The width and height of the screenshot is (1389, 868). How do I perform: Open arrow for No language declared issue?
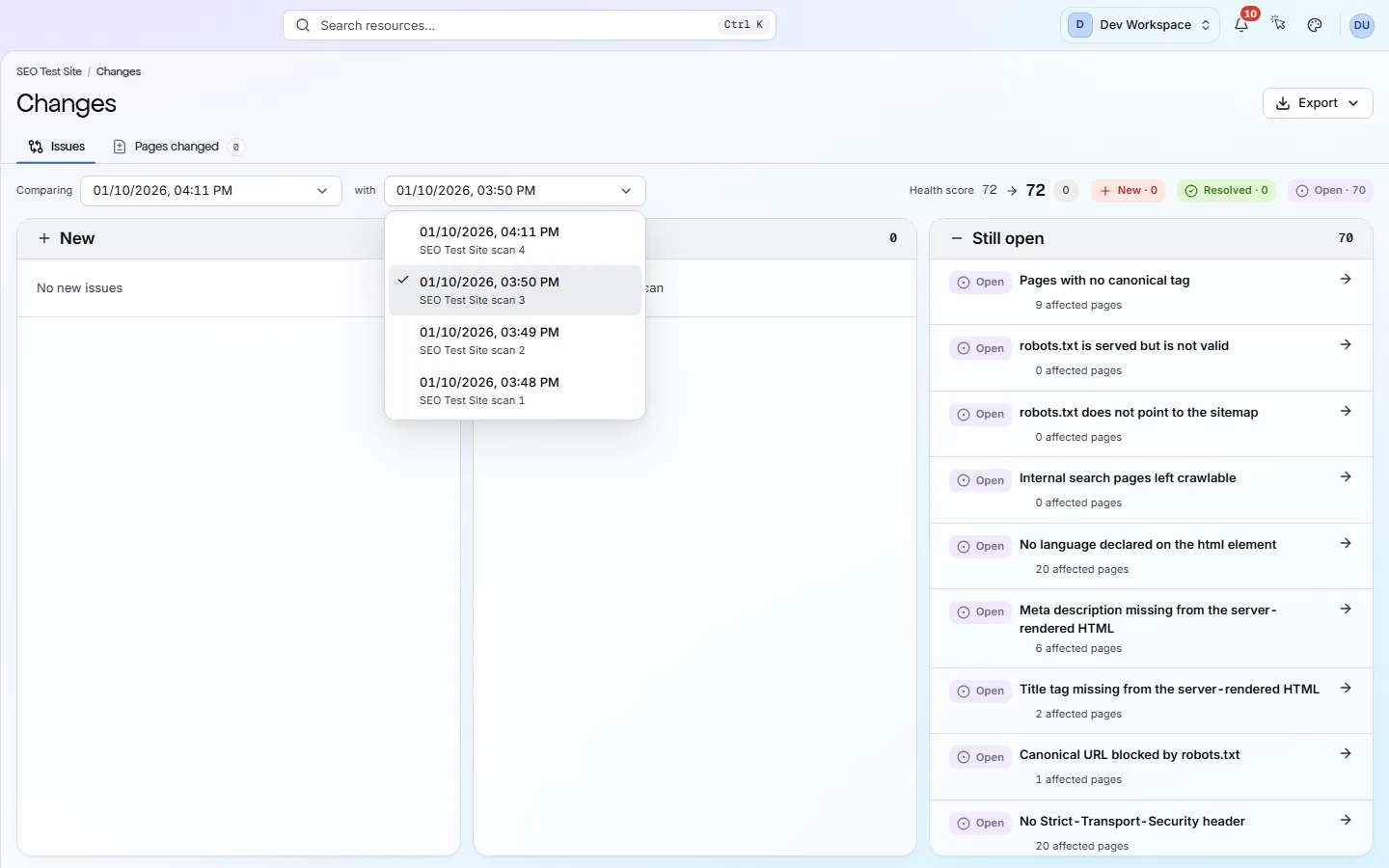tap(1346, 544)
